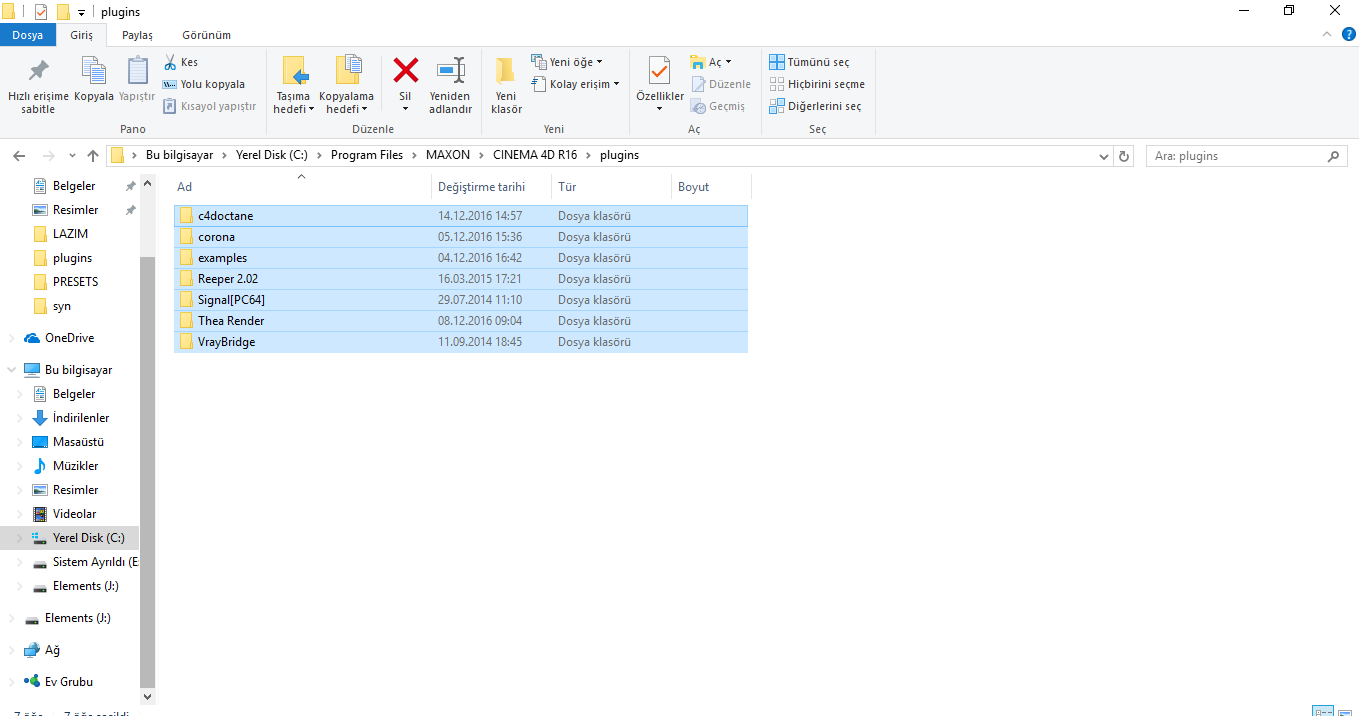Customize Quick Access Toolbar dropdown arrow
1359x716 pixels.
[81, 12]
